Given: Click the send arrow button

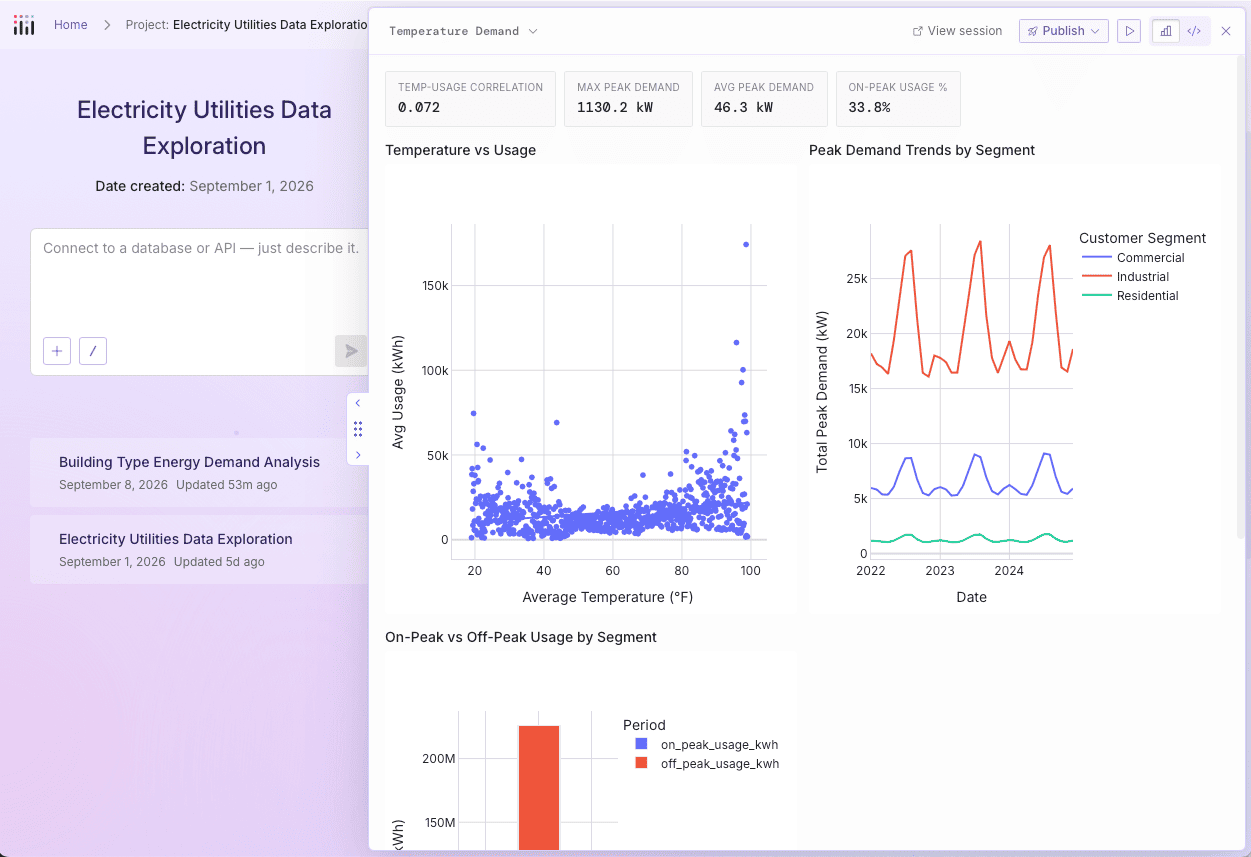Looking at the screenshot, I should [351, 351].
